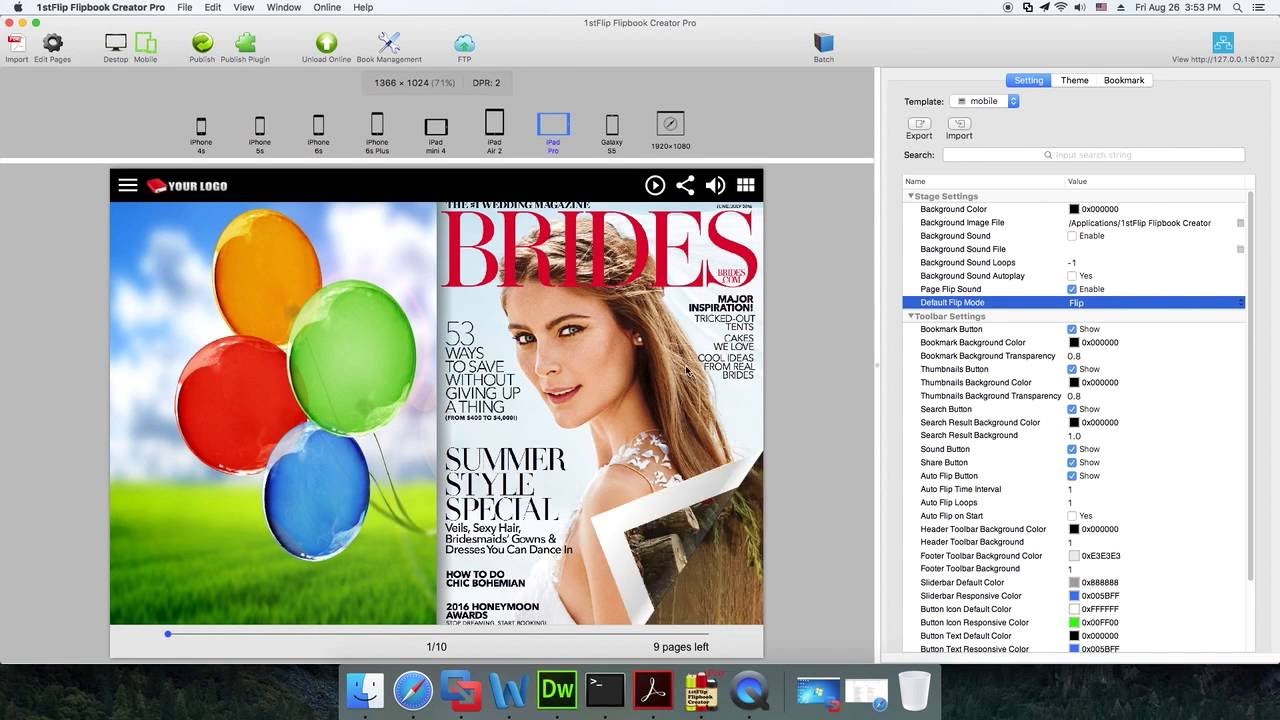
Task: Open the Online menu
Action: (327, 7)
